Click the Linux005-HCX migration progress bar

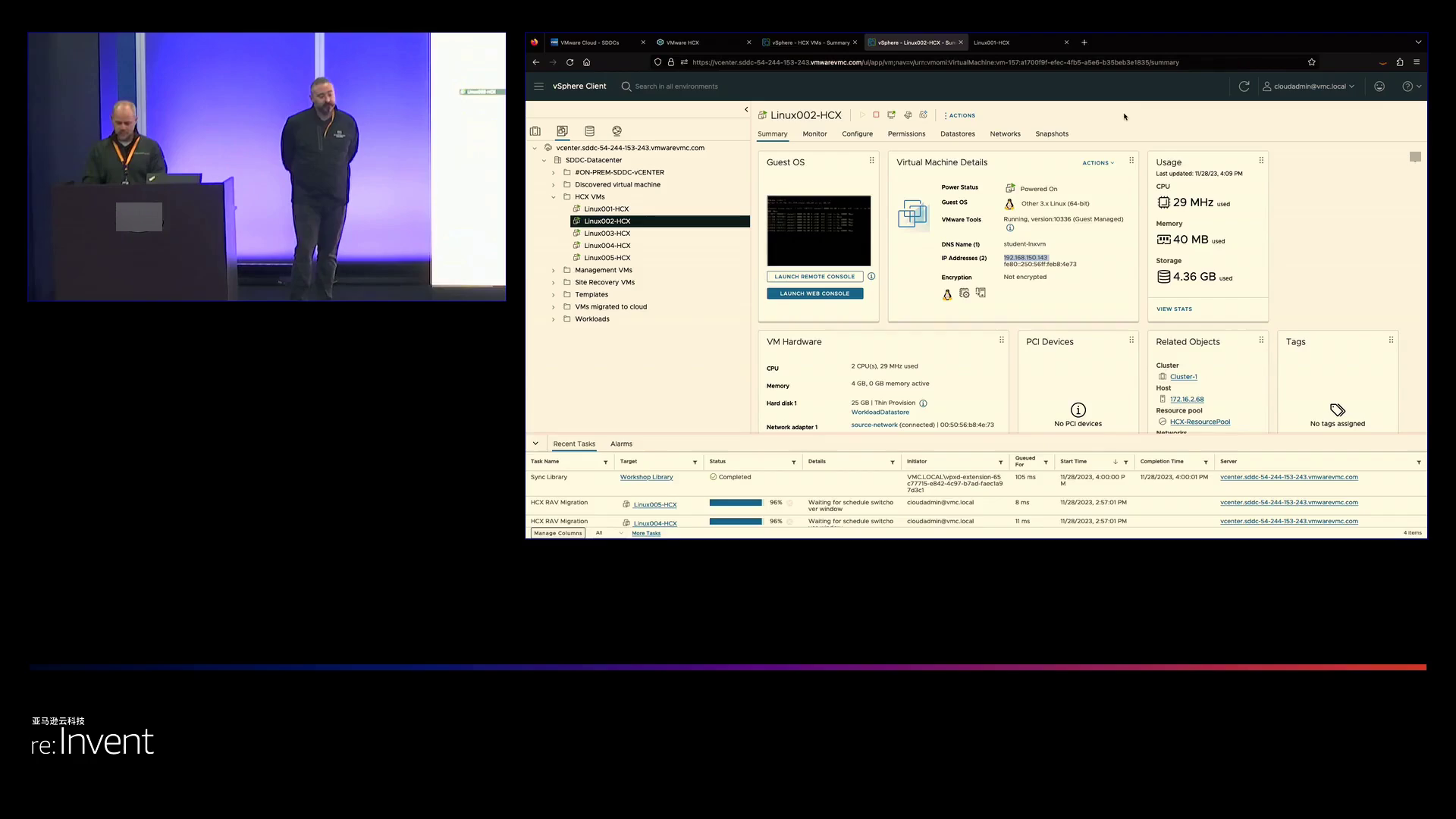tap(736, 503)
